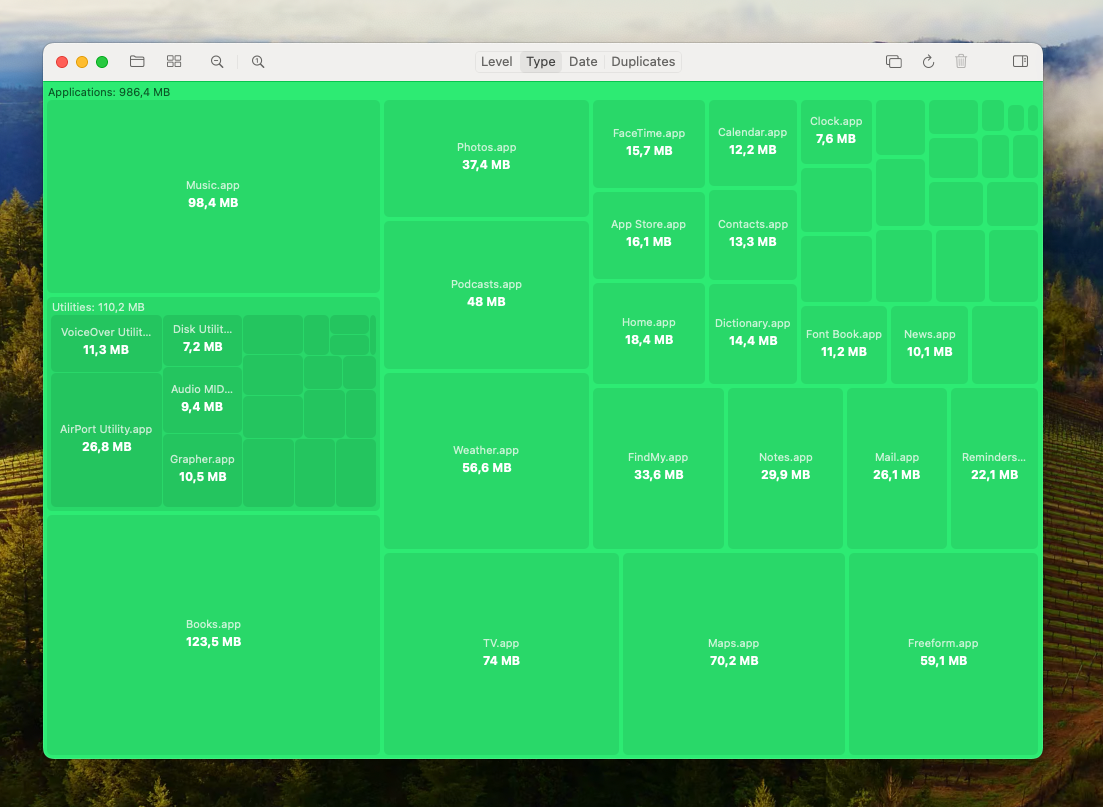This screenshot has width=1103, height=807.
Task: Select the Grapher.app tile
Action: [x=203, y=470]
